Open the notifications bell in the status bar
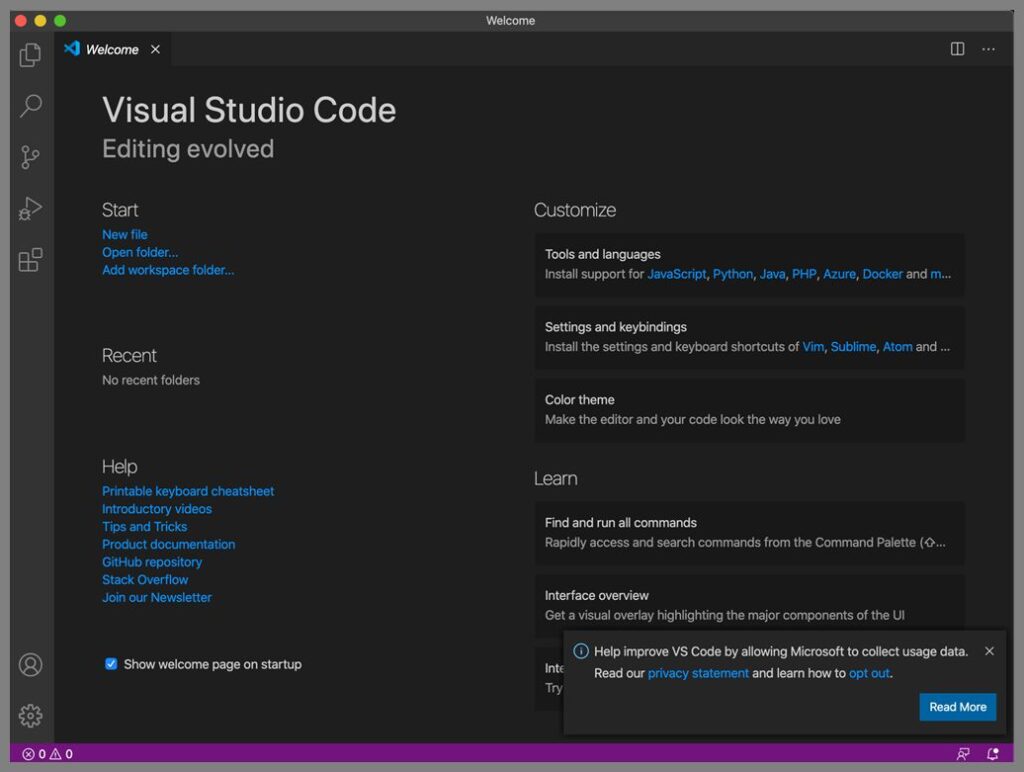Image resolution: width=1024 pixels, height=772 pixels. [992, 754]
